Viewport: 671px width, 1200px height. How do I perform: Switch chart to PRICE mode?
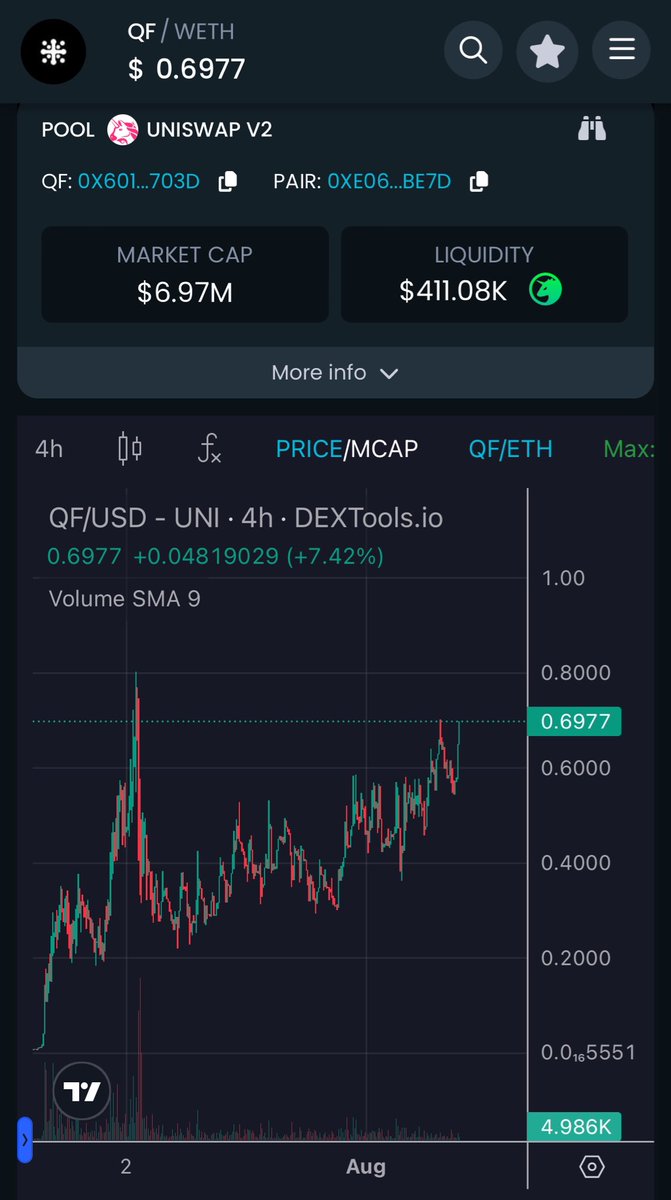point(309,449)
